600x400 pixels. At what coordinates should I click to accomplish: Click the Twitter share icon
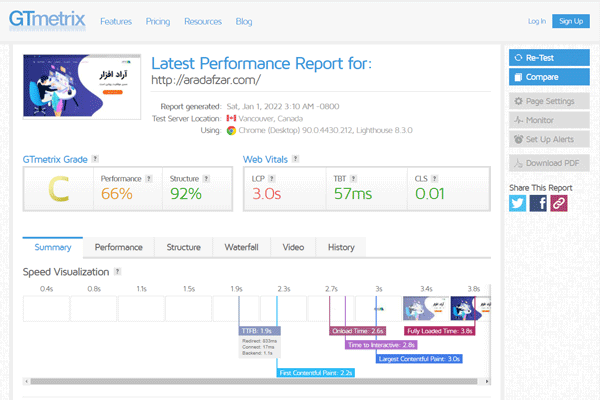(x=517, y=203)
